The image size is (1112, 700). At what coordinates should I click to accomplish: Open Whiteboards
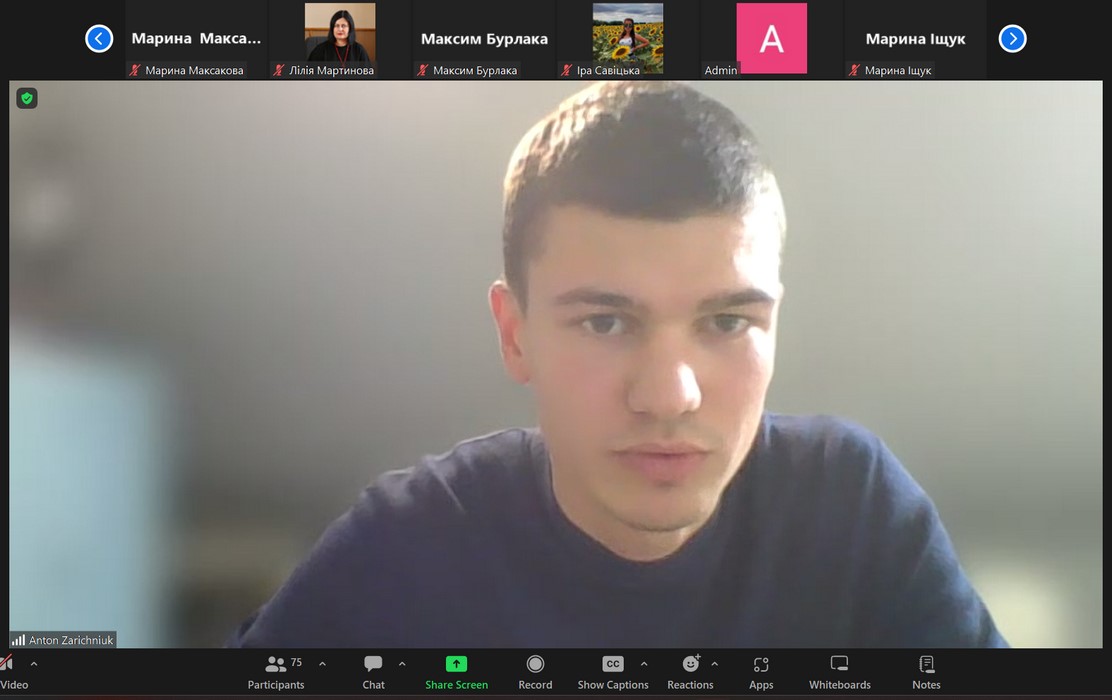click(x=839, y=671)
